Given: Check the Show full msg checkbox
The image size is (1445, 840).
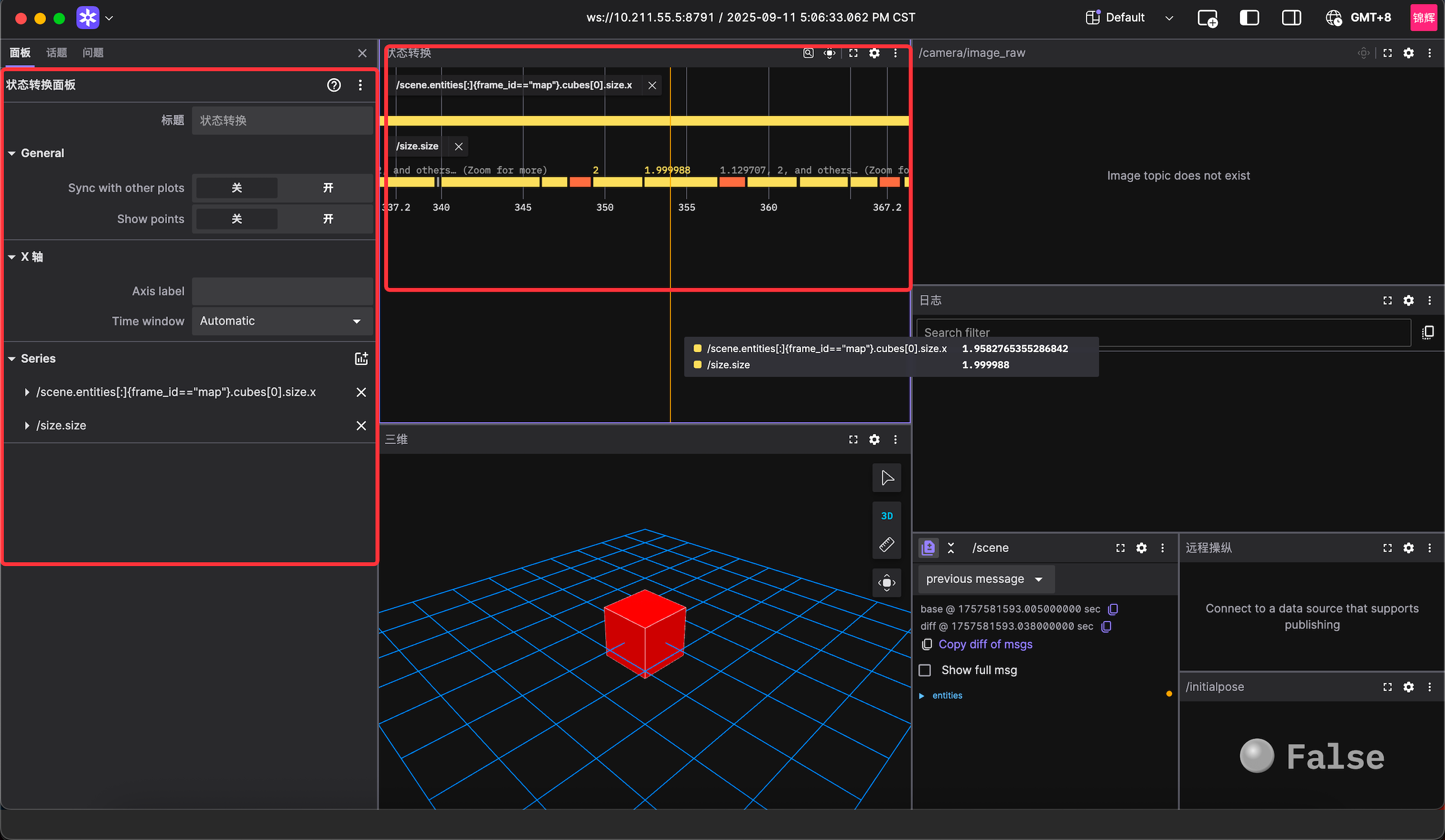Looking at the screenshot, I should [925, 670].
